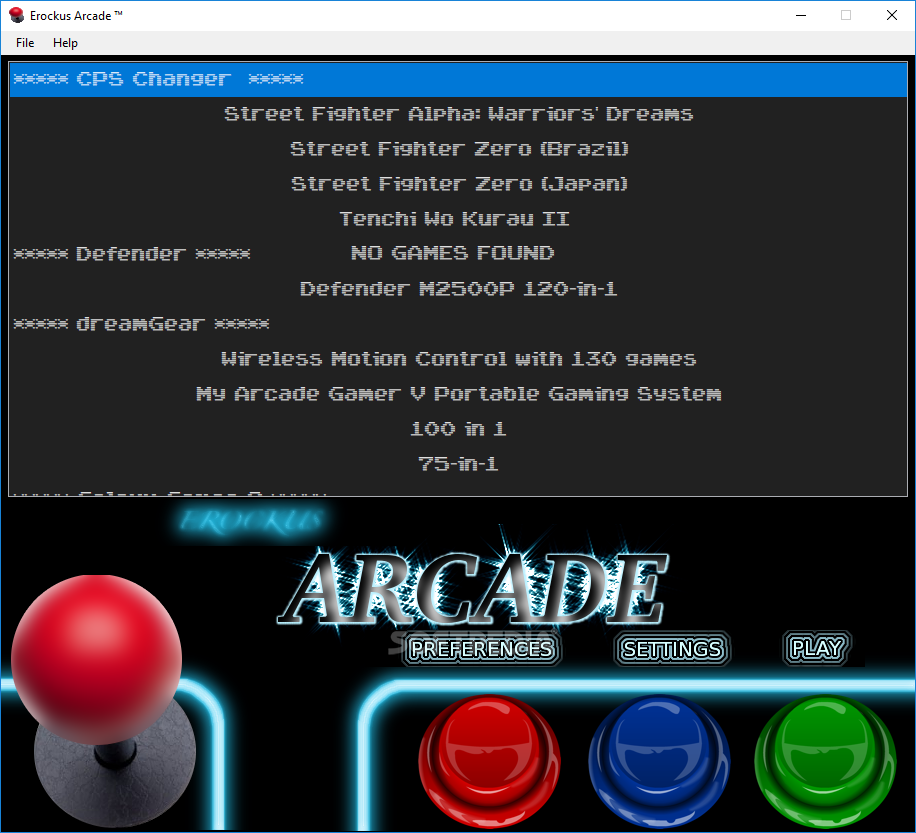Select the 100 in 1 entry
Image resolution: width=916 pixels, height=833 pixels.
[x=458, y=429]
